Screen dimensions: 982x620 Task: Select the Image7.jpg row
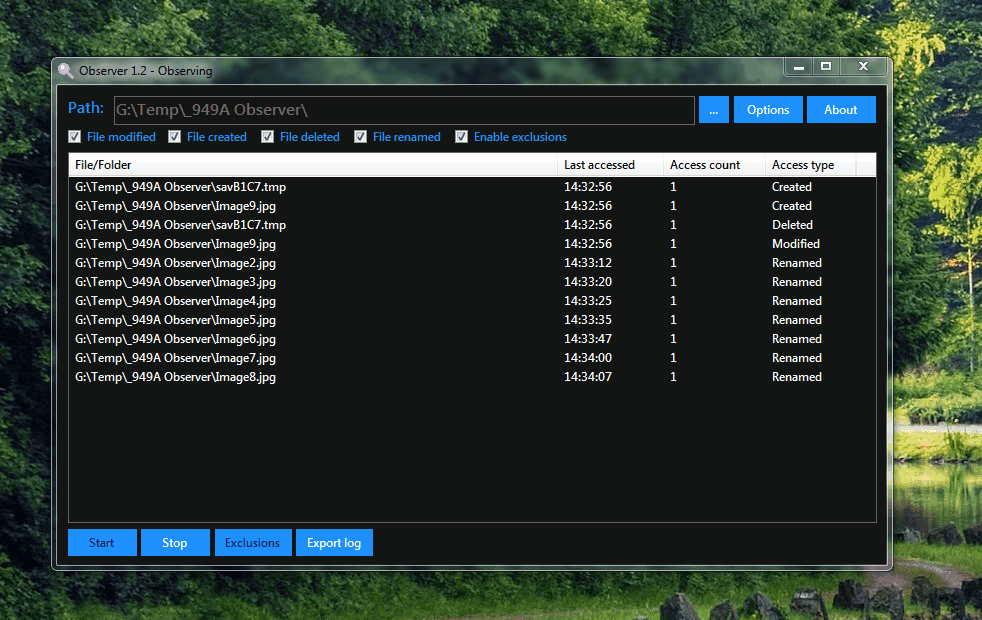(472, 358)
